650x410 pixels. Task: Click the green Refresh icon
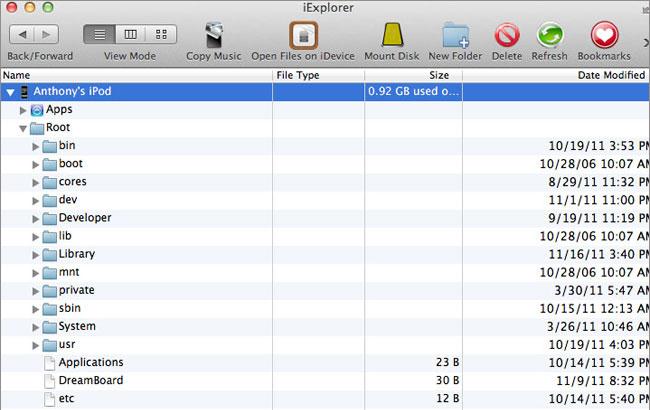[550, 35]
